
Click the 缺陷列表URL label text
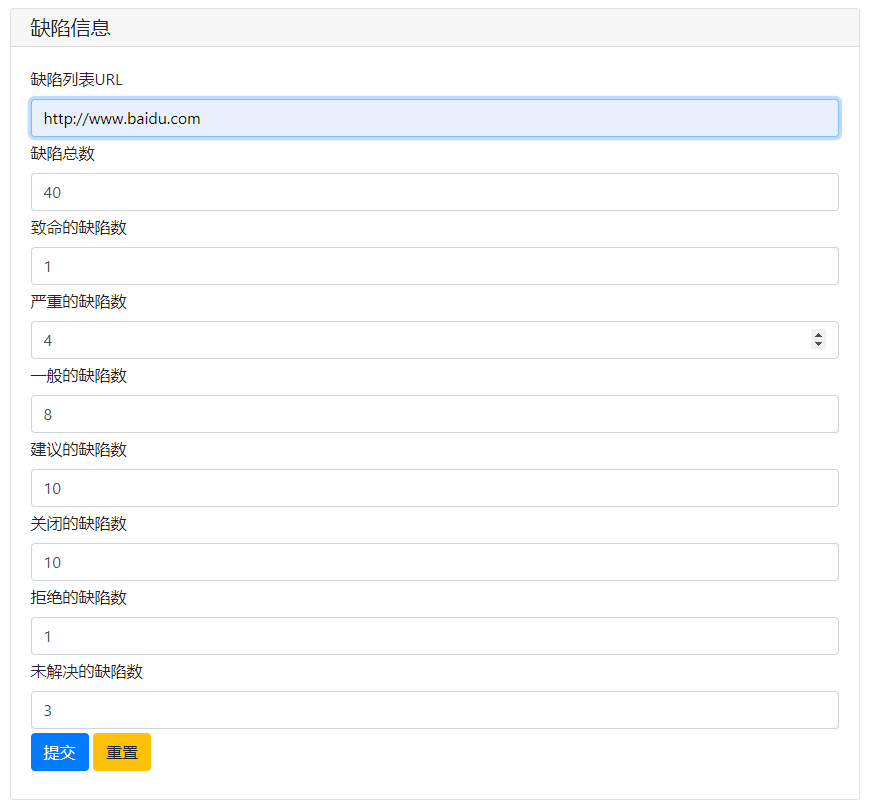76,80
